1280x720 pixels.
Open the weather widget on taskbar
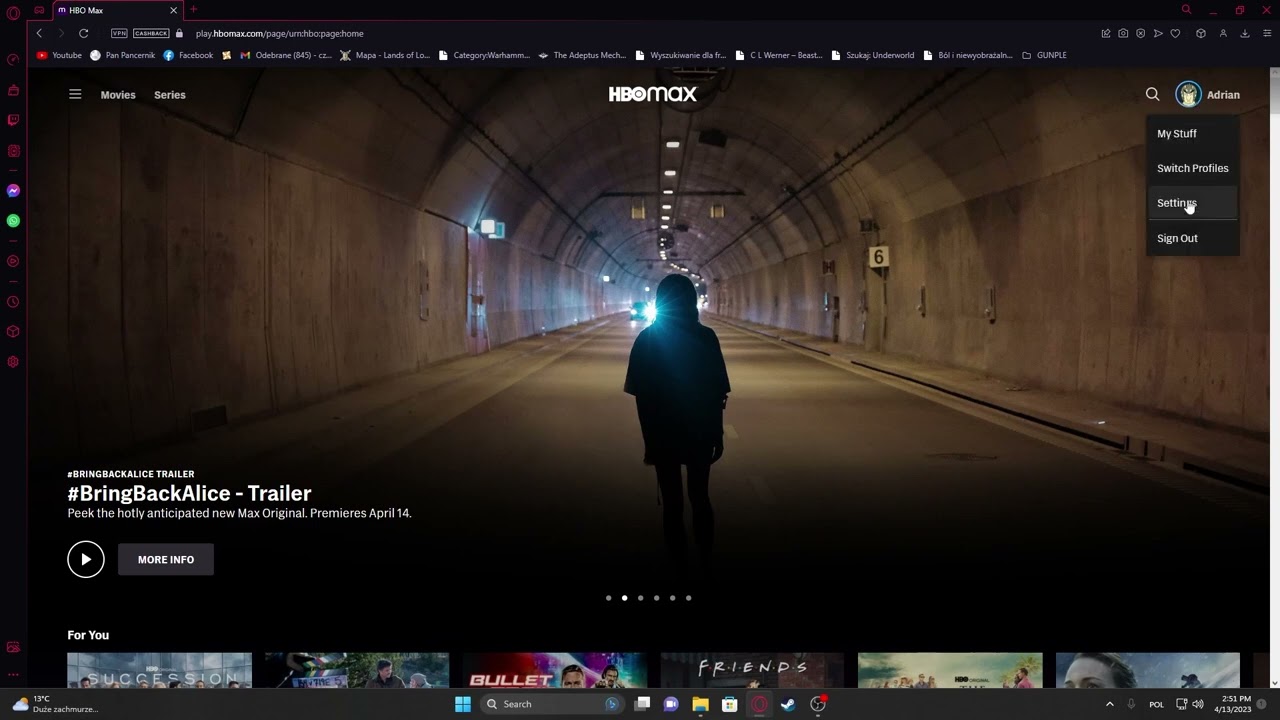tap(55, 704)
